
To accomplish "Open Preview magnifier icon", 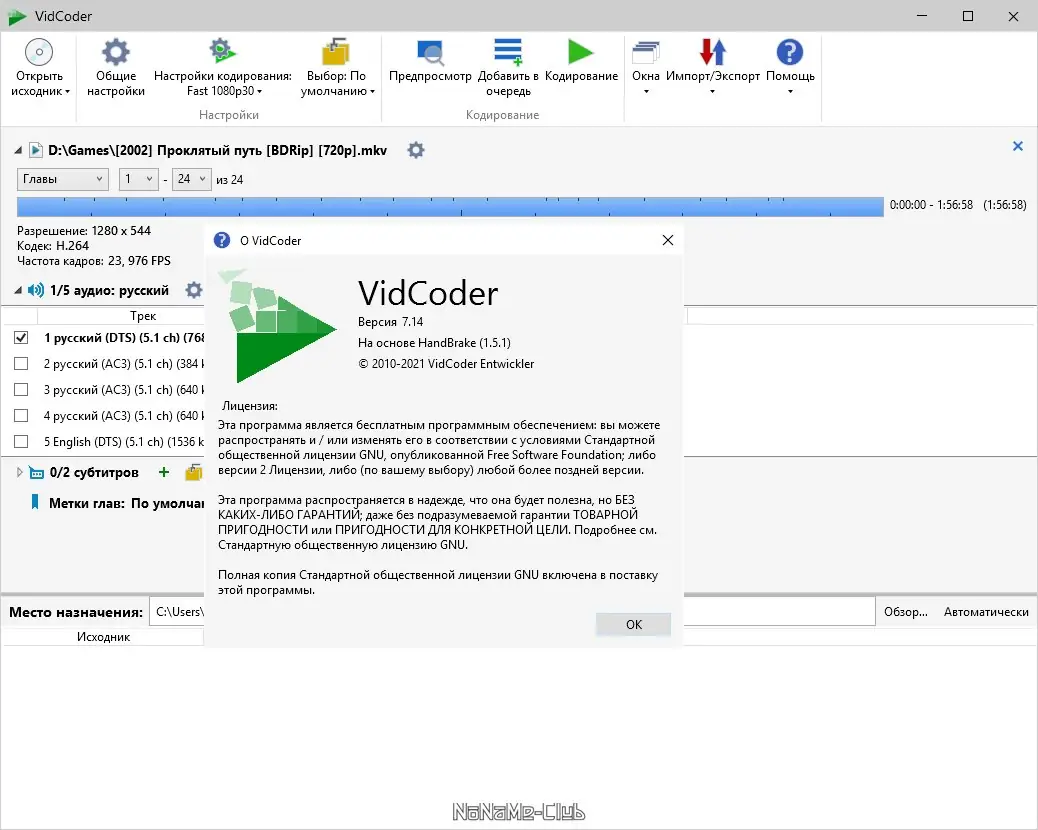I will coord(430,52).
